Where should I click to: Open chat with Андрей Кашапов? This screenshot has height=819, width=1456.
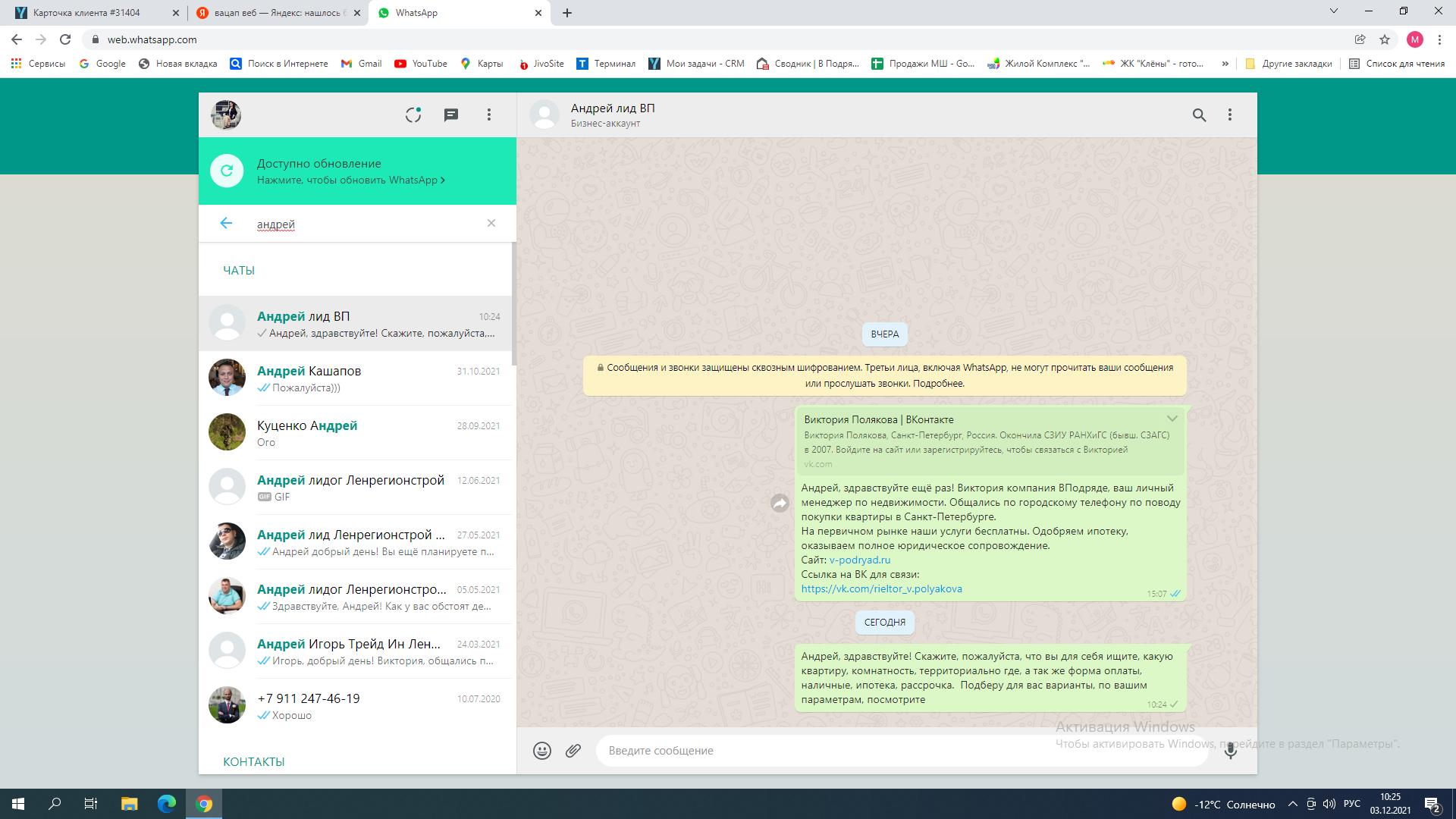coord(356,378)
